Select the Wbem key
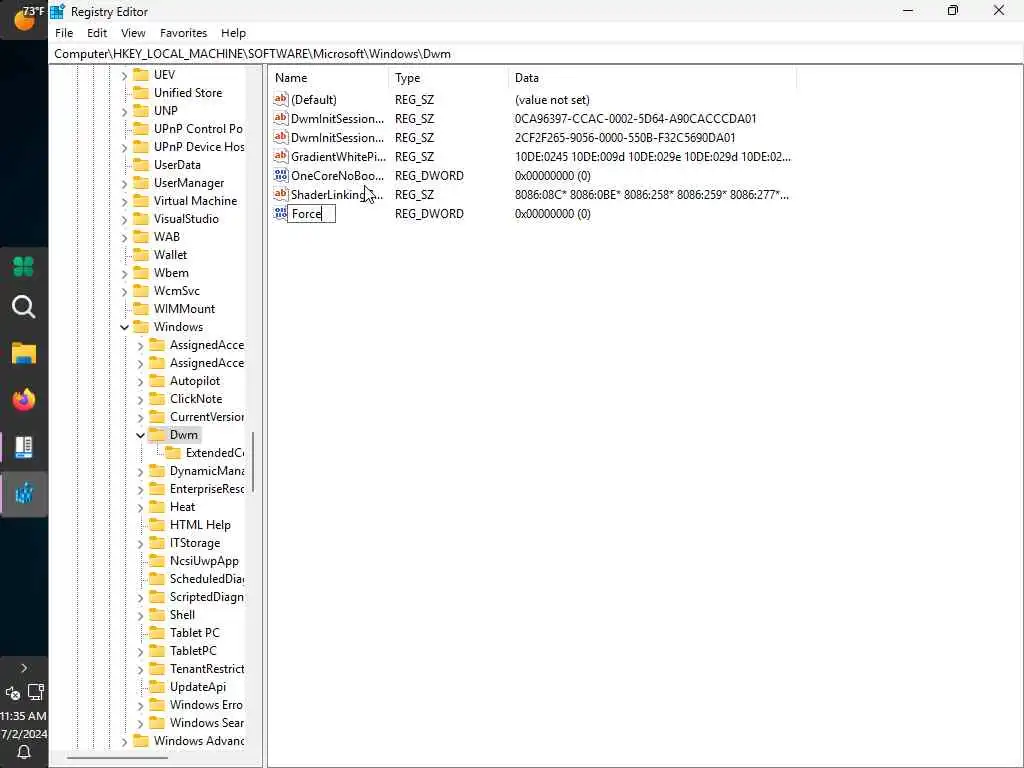The width and height of the screenshot is (1024, 768). point(171,272)
